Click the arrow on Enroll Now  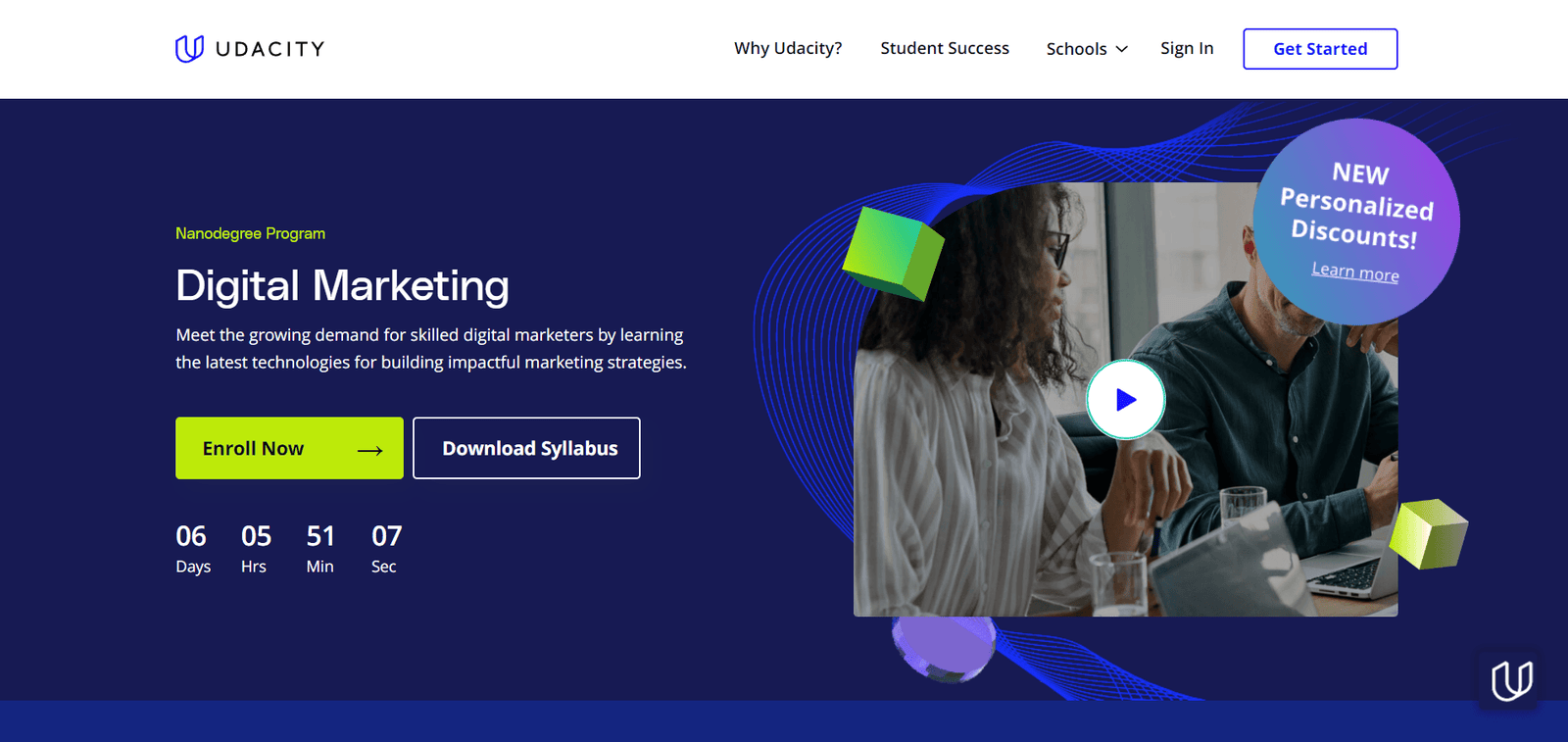[x=369, y=450]
